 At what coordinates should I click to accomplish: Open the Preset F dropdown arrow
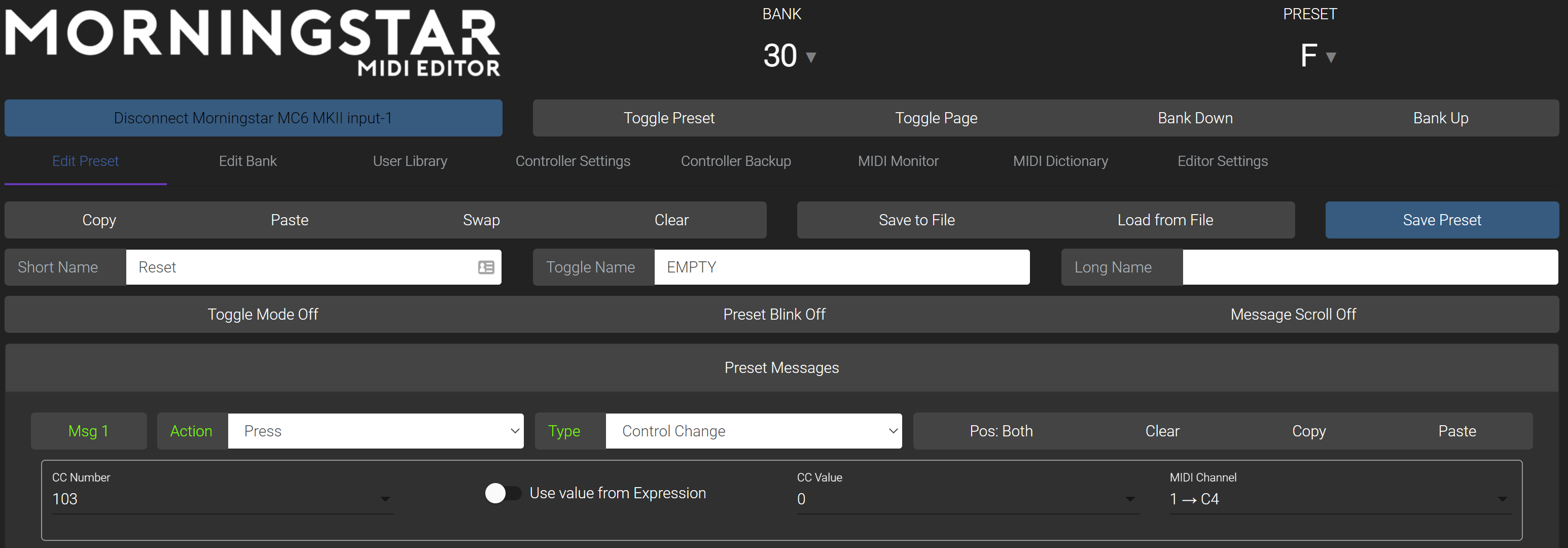pos(1331,57)
